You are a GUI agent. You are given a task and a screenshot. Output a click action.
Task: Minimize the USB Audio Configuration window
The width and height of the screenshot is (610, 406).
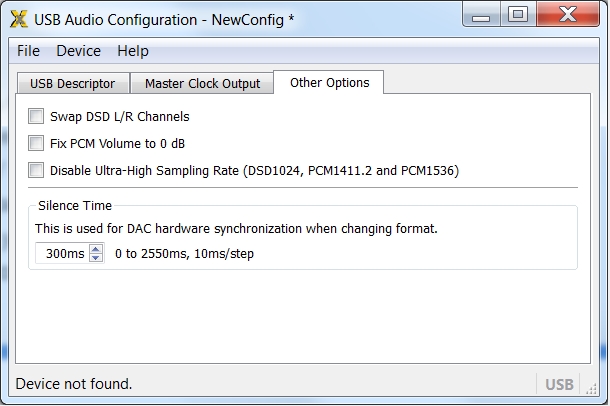click(485, 14)
